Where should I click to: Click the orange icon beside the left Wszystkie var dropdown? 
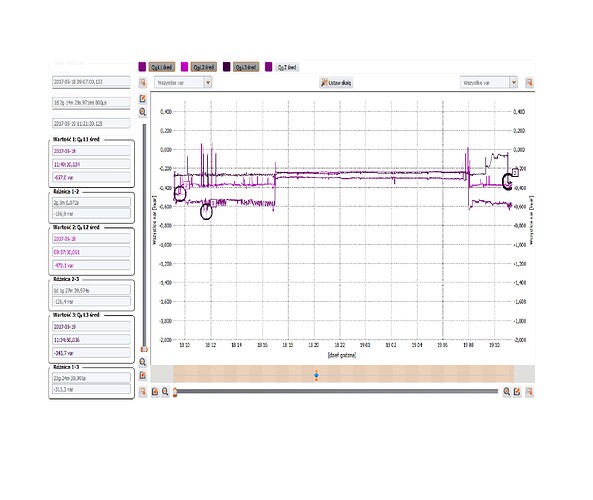pos(143,82)
